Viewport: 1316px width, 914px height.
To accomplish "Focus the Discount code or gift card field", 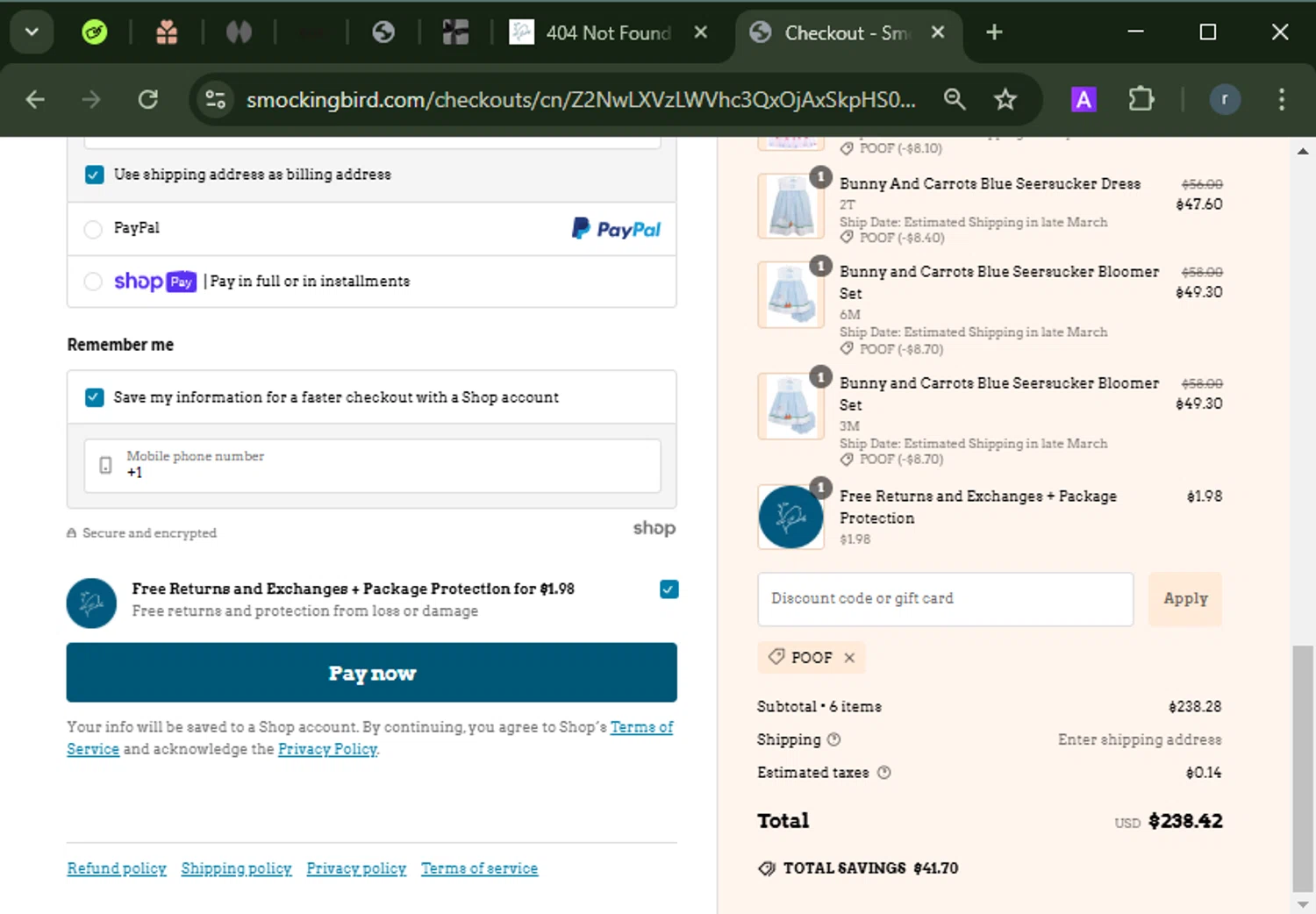I will (946, 599).
